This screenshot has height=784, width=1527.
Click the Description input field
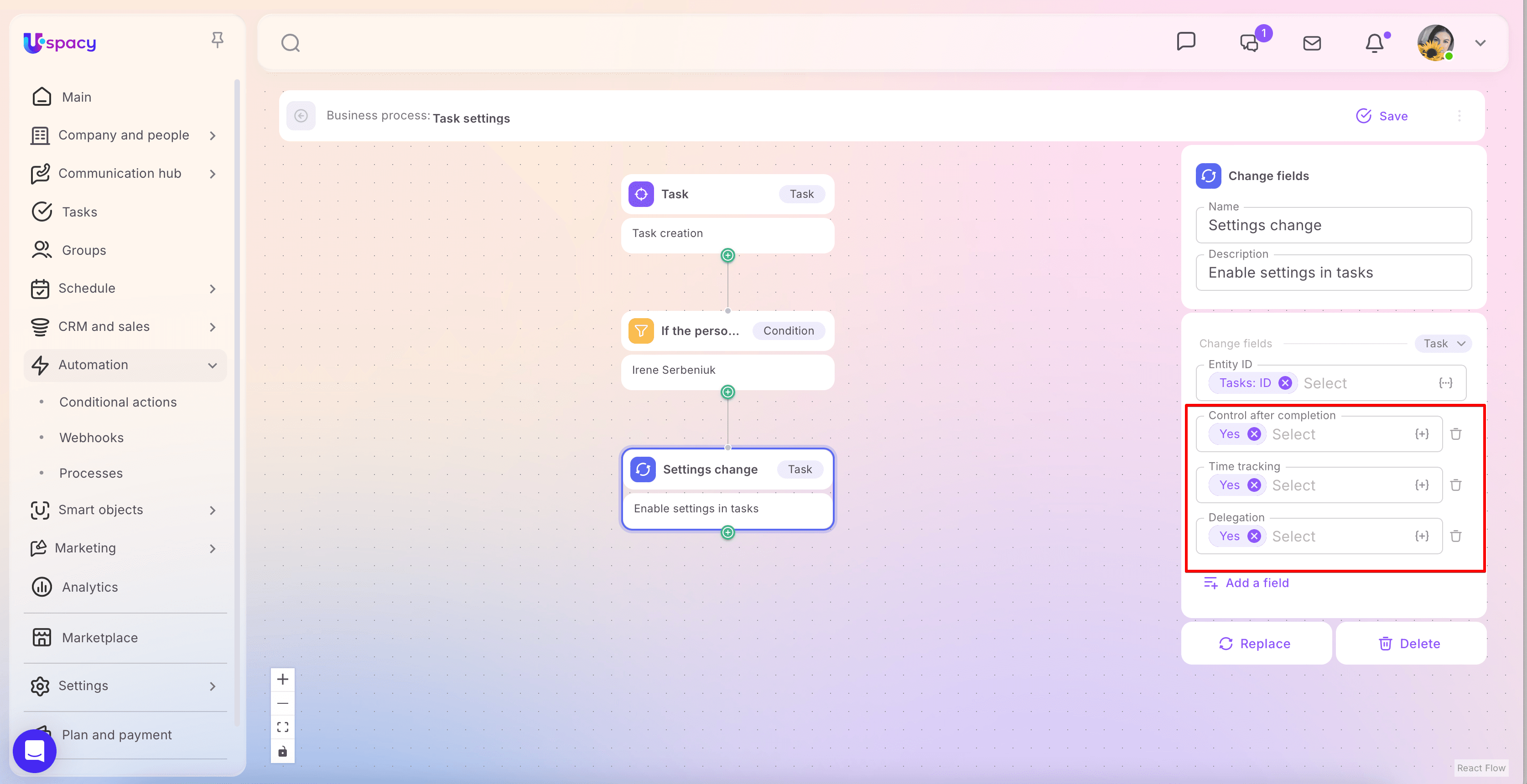(1333, 273)
